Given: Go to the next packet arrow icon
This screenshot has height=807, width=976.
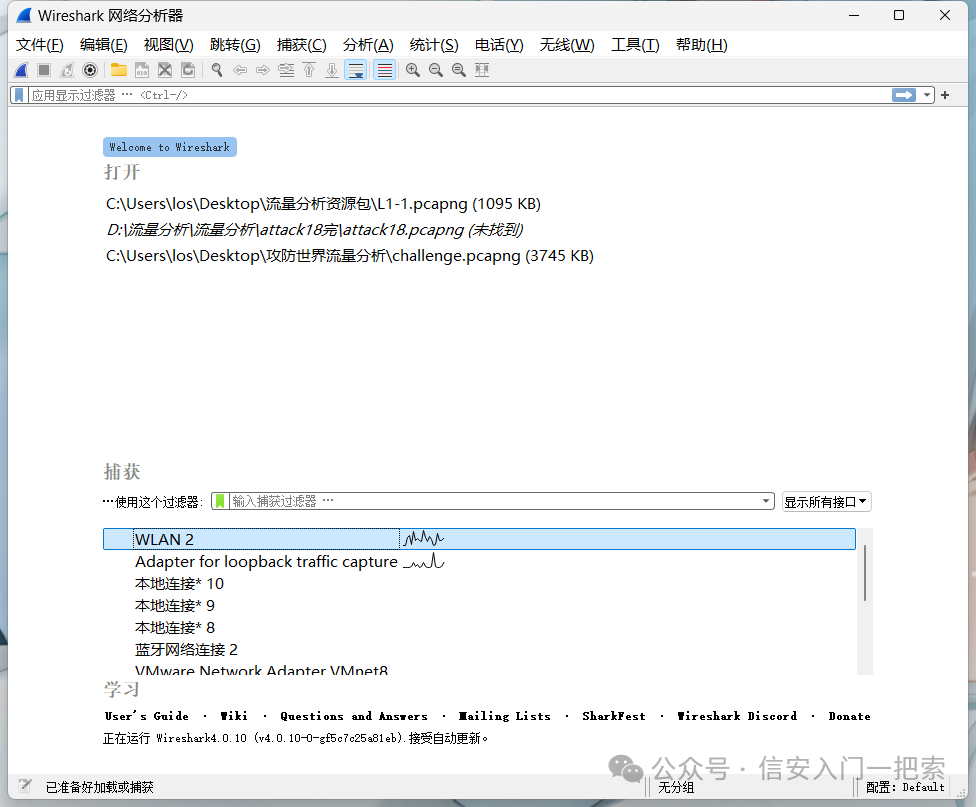Looking at the screenshot, I should 263,70.
